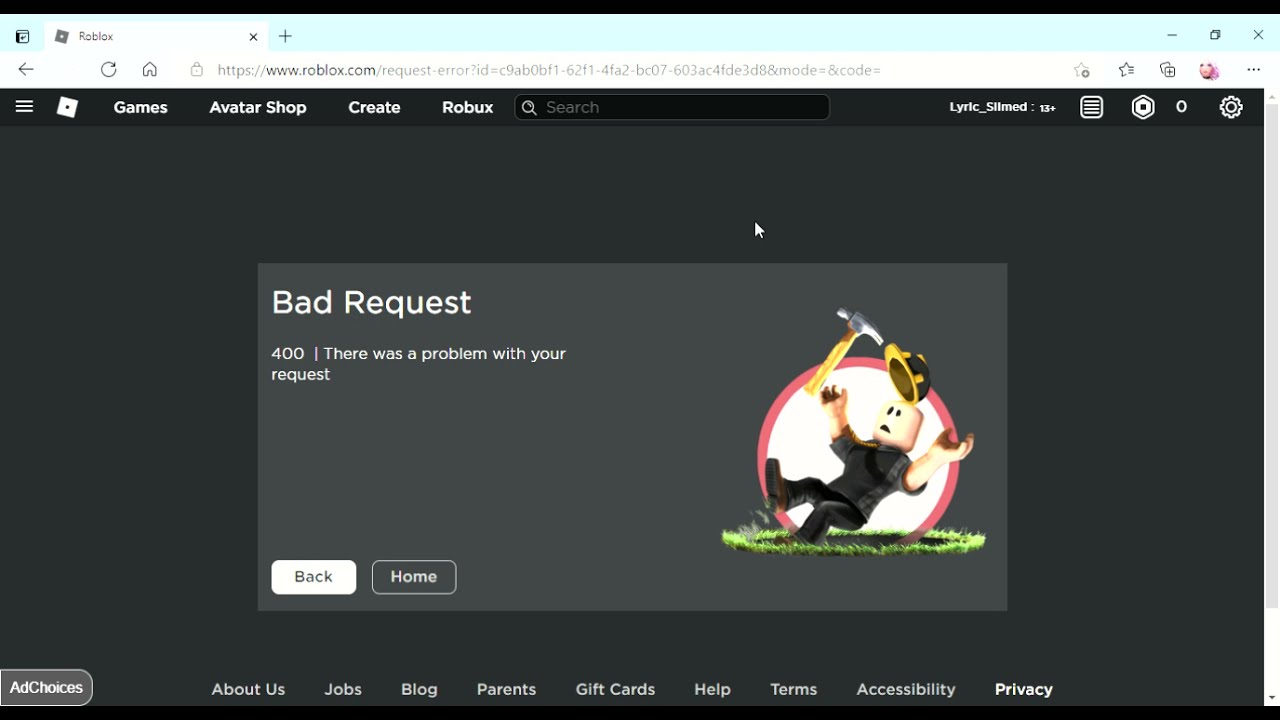Open the browser profile avatar

click(1210, 70)
